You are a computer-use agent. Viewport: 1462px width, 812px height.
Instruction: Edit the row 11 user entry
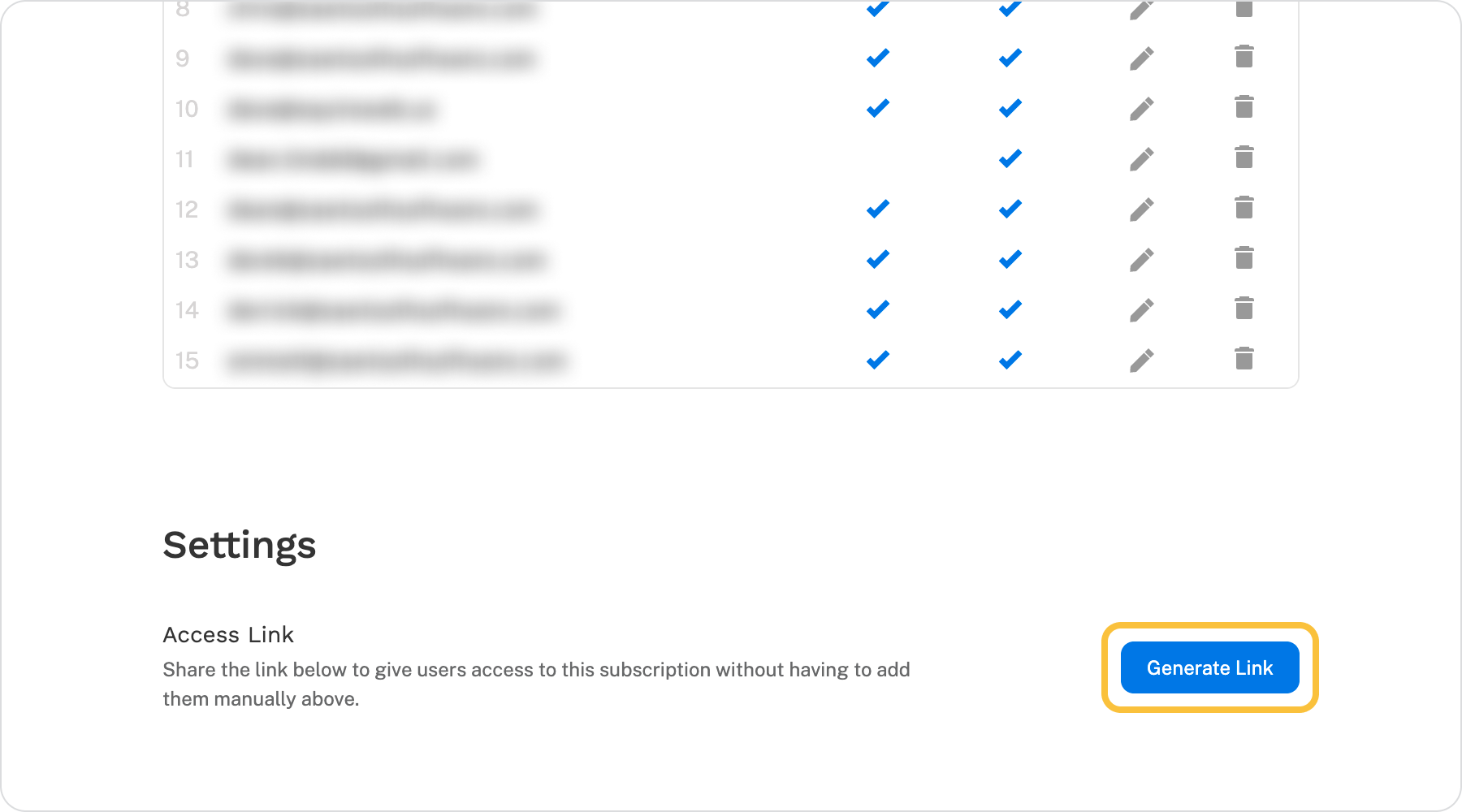(1141, 159)
